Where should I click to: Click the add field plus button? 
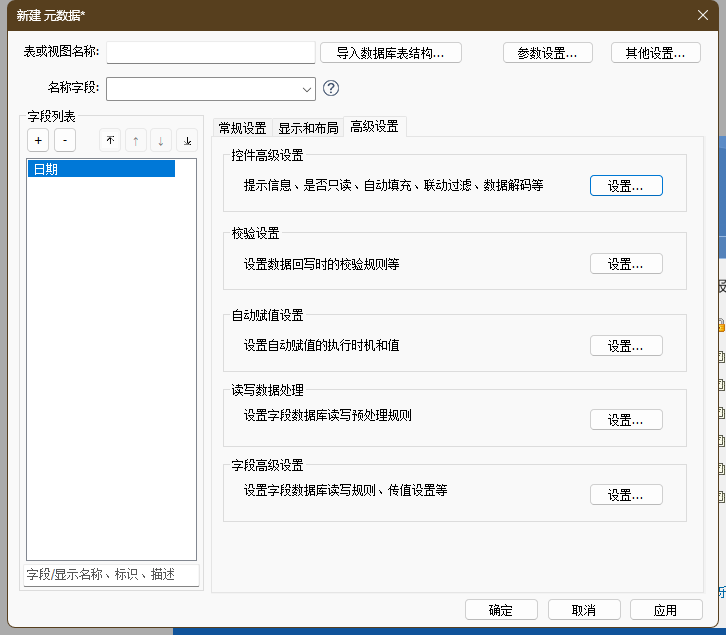tap(38, 141)
